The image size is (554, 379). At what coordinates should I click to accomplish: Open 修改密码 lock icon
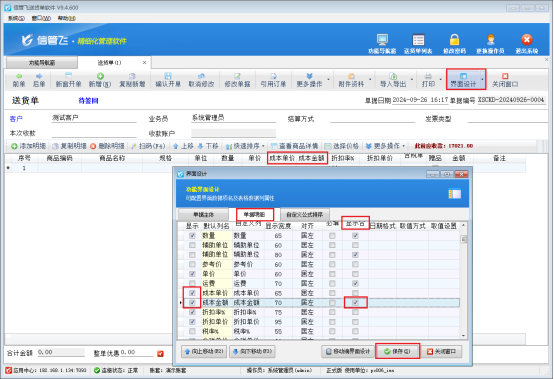(x=454, y=40)
